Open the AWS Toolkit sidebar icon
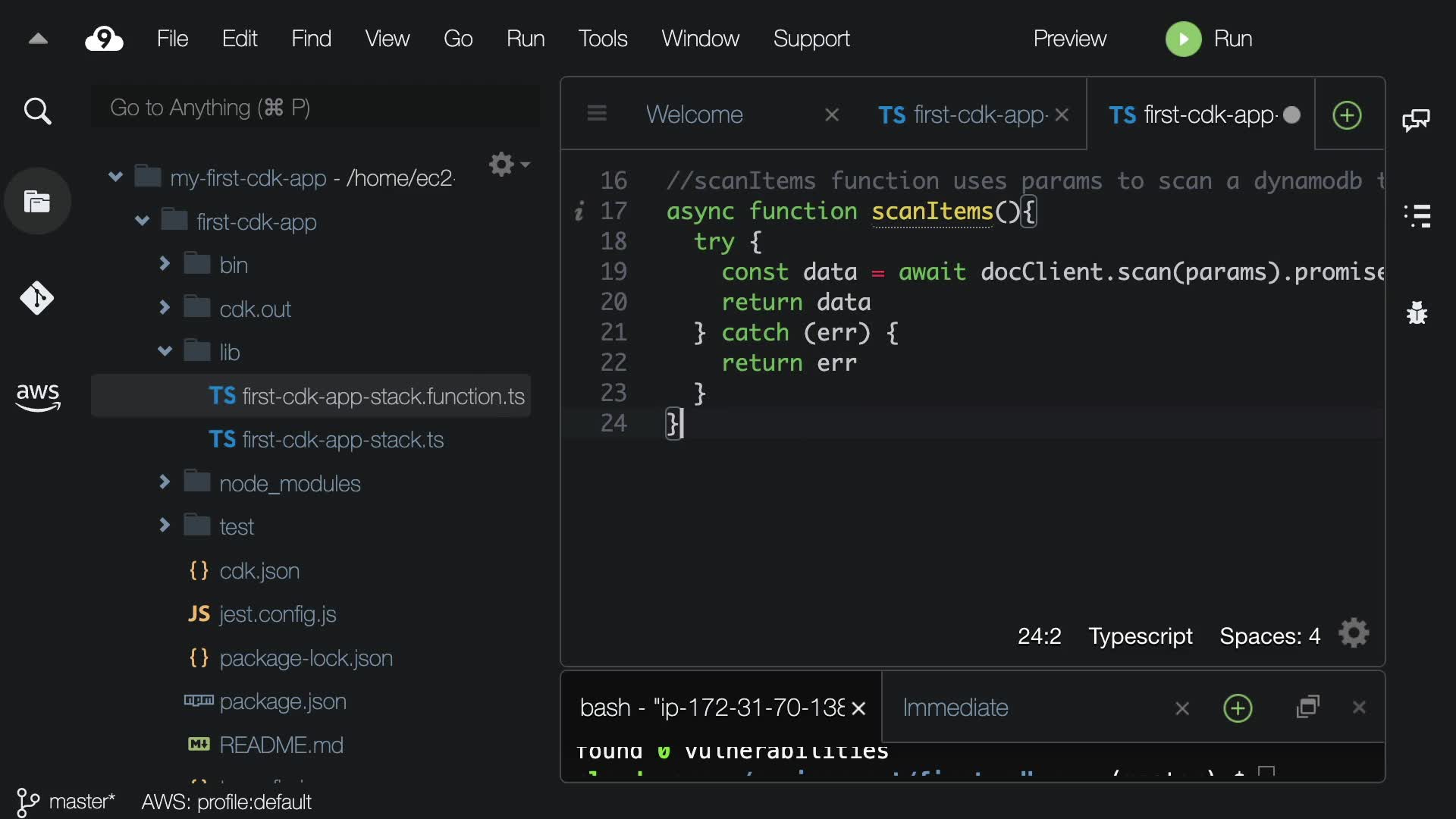This screenshot has width=1456, height=819. (x=37, y=396)
